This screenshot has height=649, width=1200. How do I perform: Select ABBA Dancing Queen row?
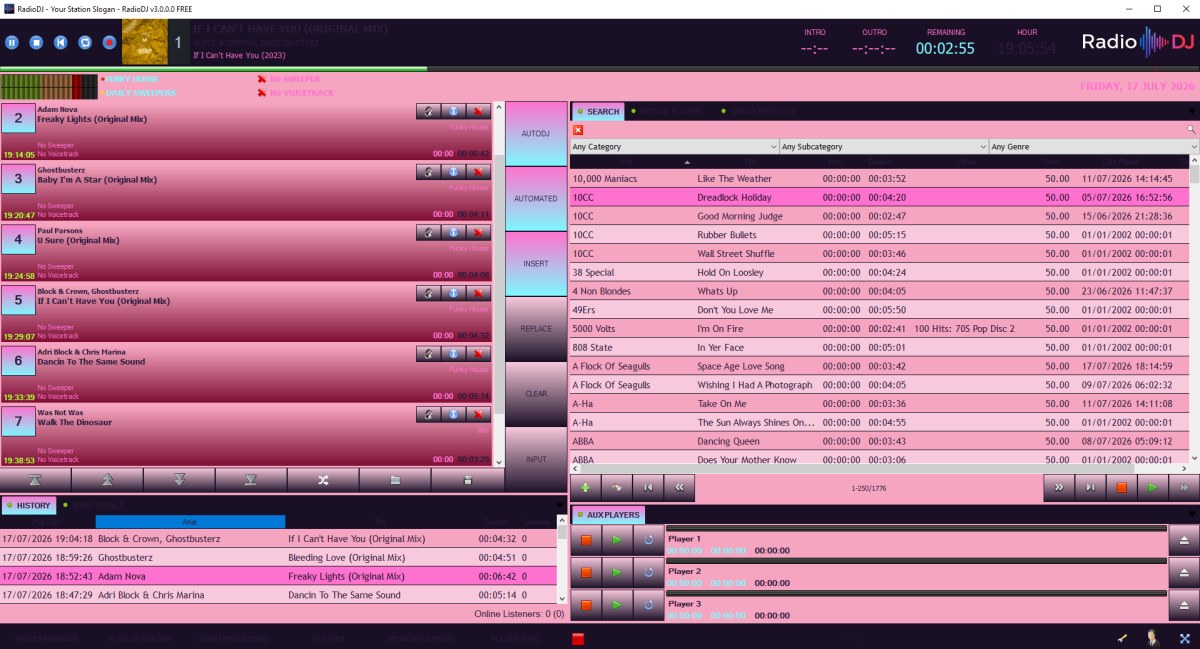pyautogui.click(x=879, y=441)
